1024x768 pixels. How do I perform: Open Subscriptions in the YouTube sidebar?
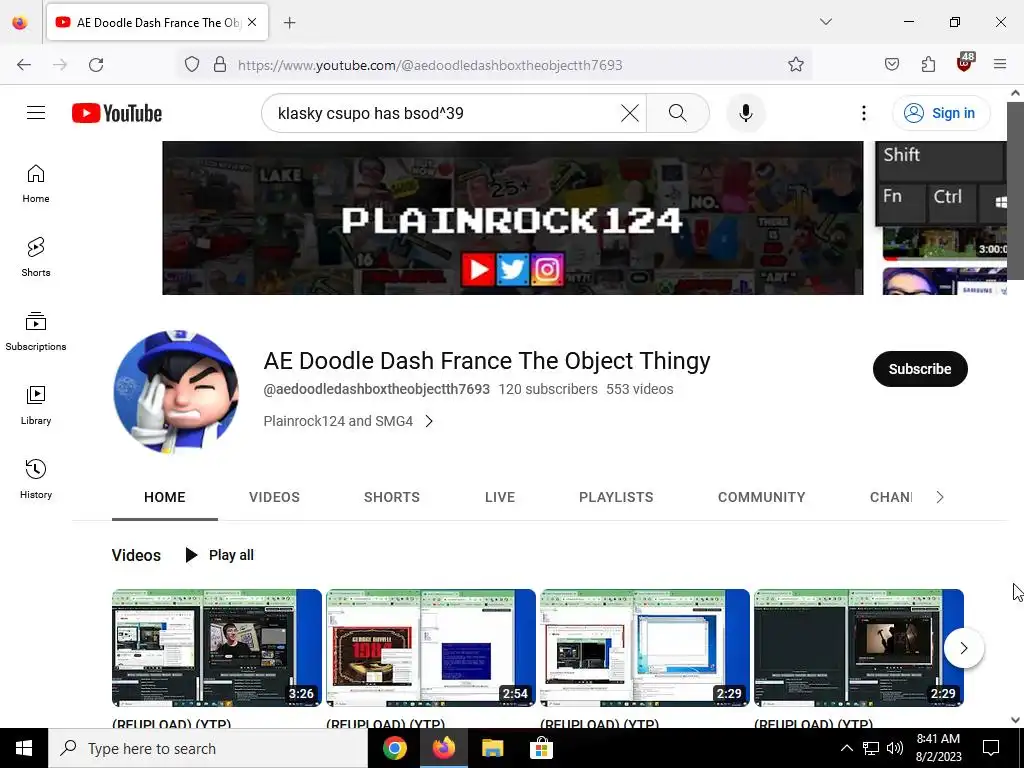click(36, 331)
